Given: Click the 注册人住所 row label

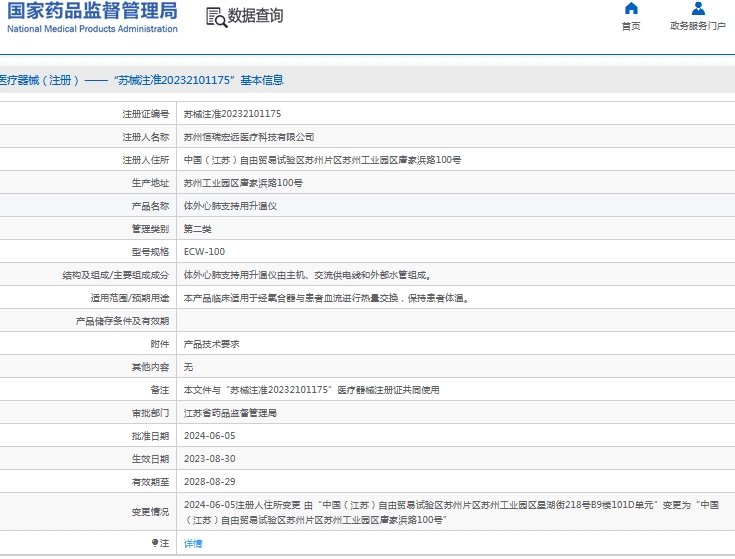Looking at the screenshot, I should [145, 160].
